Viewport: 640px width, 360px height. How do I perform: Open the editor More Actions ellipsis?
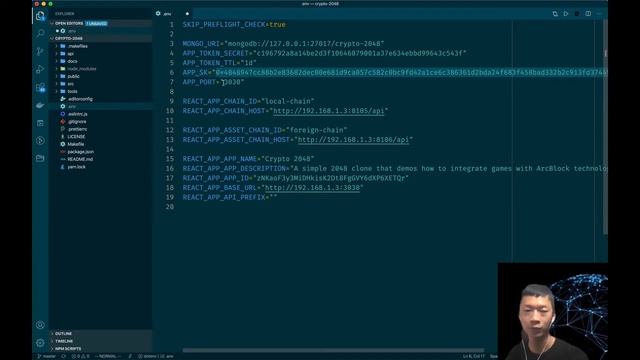(x=599, y=13)
